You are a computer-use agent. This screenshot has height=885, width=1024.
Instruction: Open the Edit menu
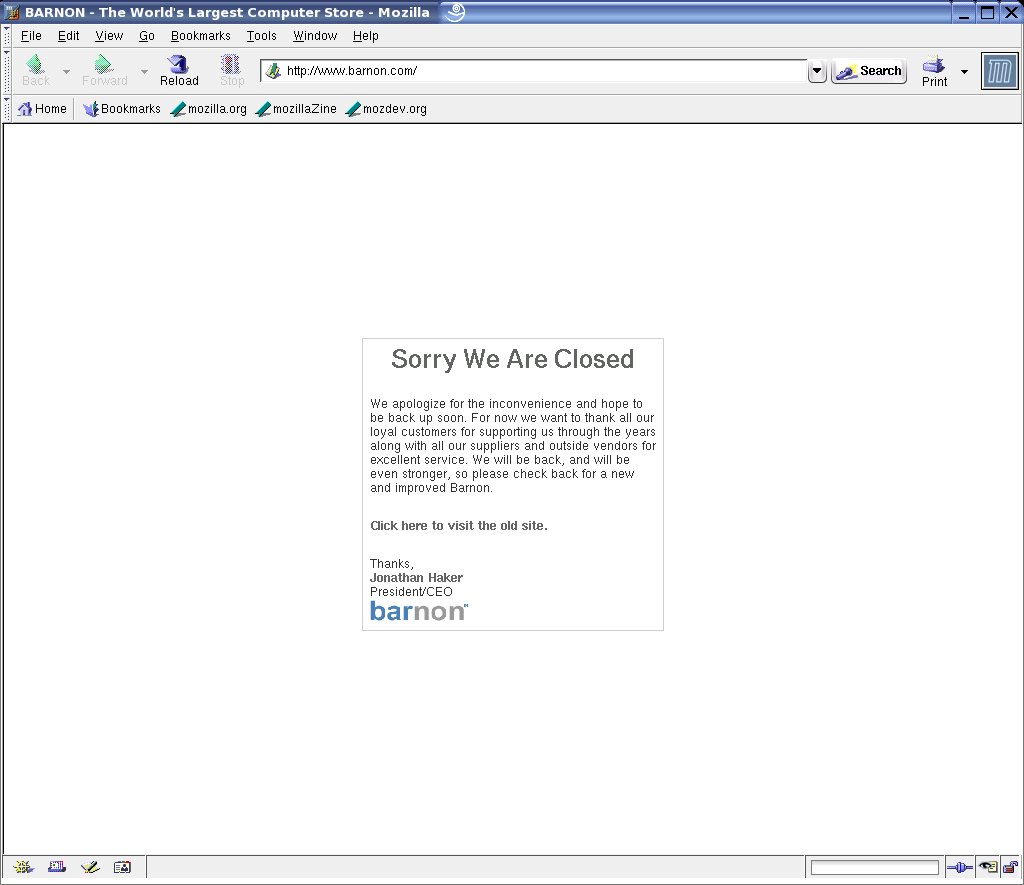pos(69,36)
